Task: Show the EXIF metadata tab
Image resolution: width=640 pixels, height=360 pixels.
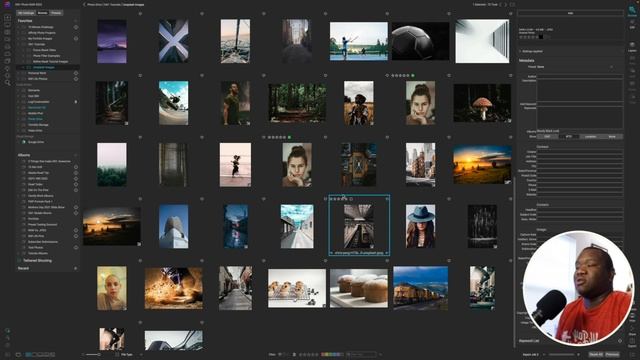Action: (x=547, y=137)
